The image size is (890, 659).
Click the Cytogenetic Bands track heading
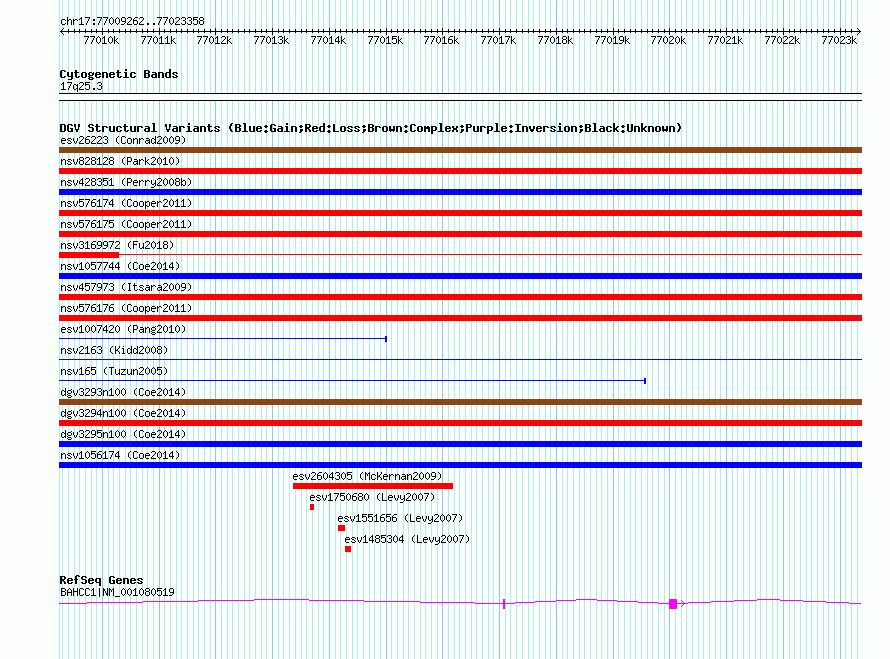coord(118,74)
